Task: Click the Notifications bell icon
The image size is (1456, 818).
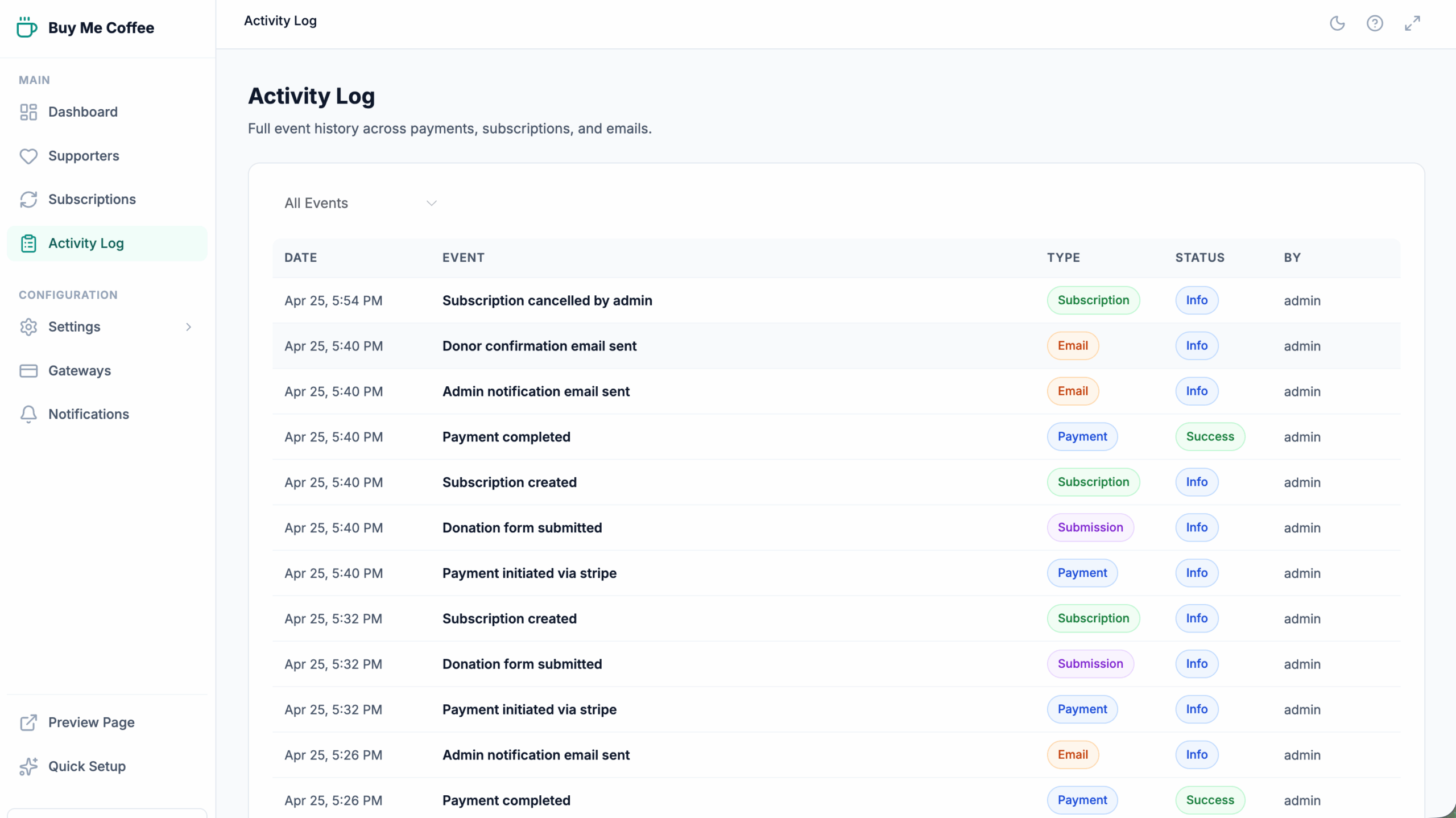Action: point(28,414)
